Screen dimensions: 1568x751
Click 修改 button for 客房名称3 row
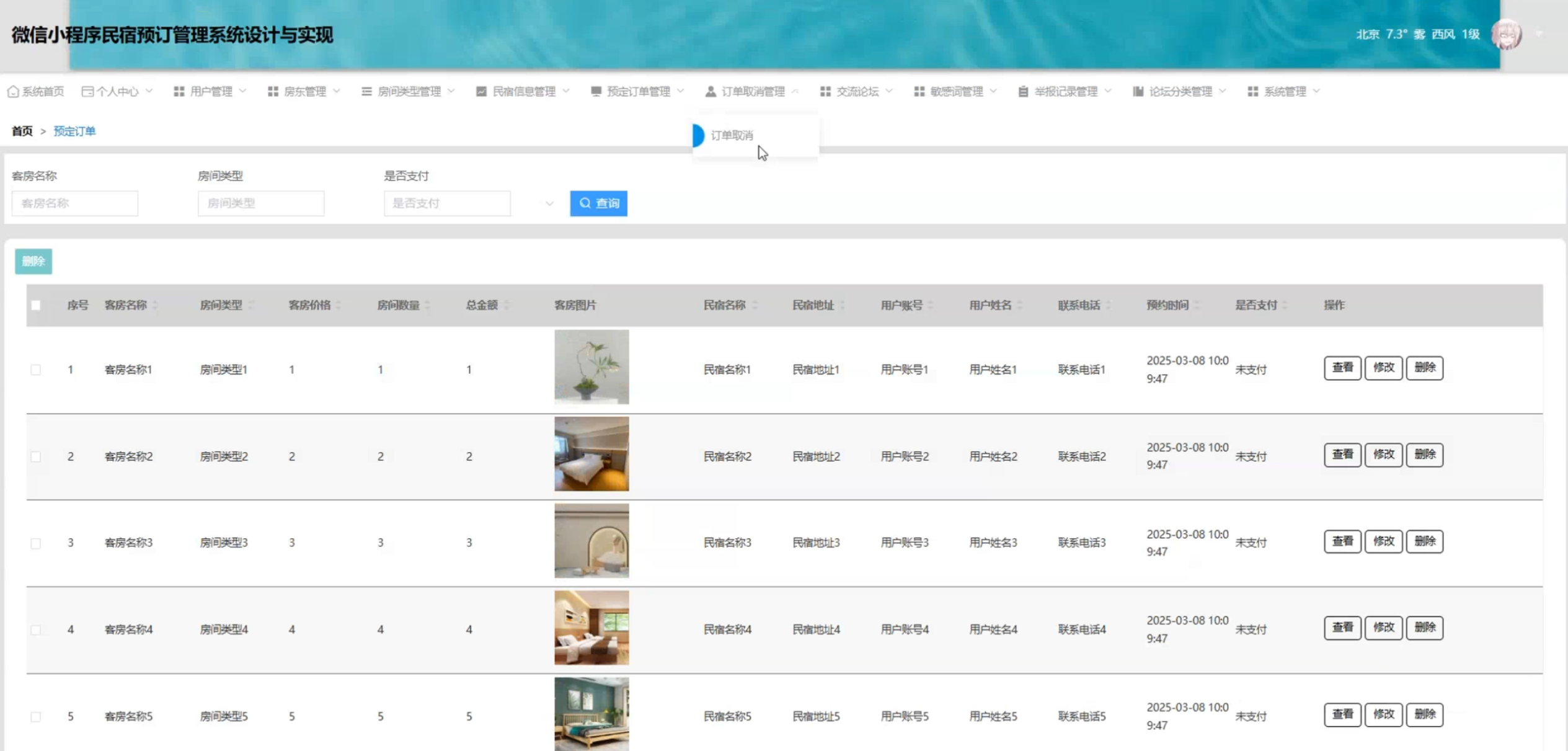click(x=1383, y=541)
